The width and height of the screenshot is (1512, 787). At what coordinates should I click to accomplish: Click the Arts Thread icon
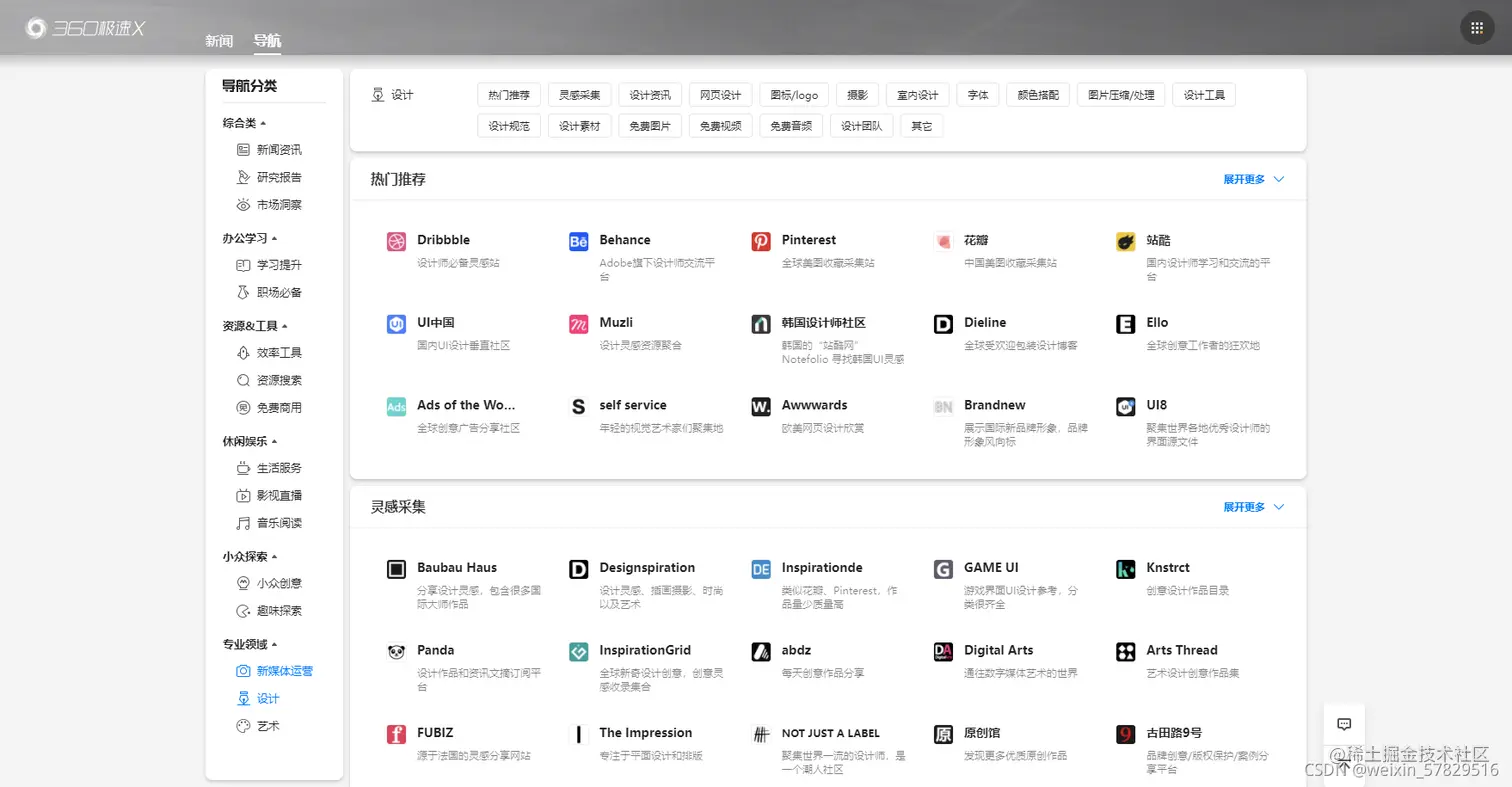tap(1125, 652)
